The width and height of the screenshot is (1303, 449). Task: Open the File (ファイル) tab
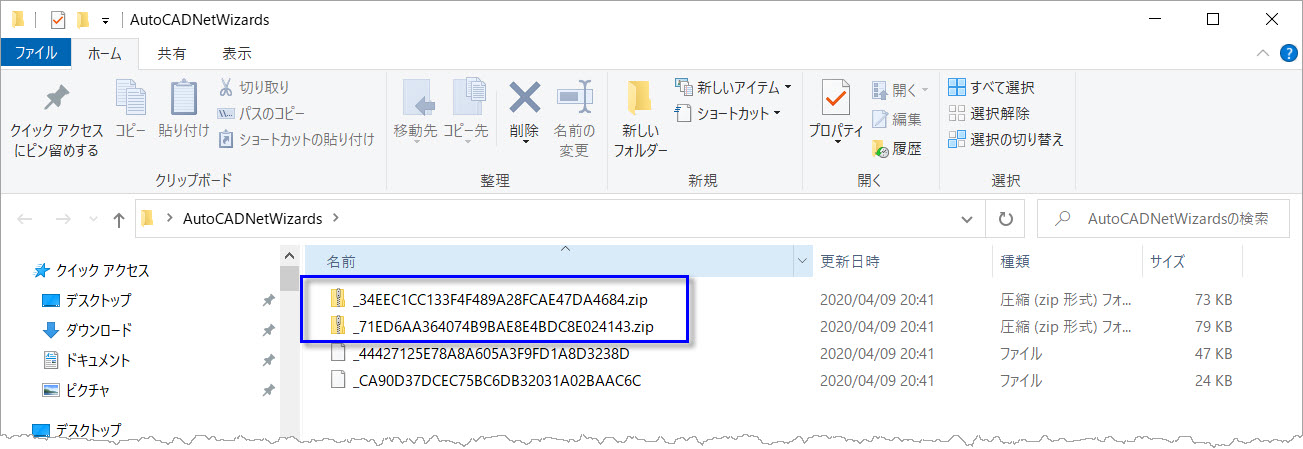pyautogui.click(x=35, y=53)
